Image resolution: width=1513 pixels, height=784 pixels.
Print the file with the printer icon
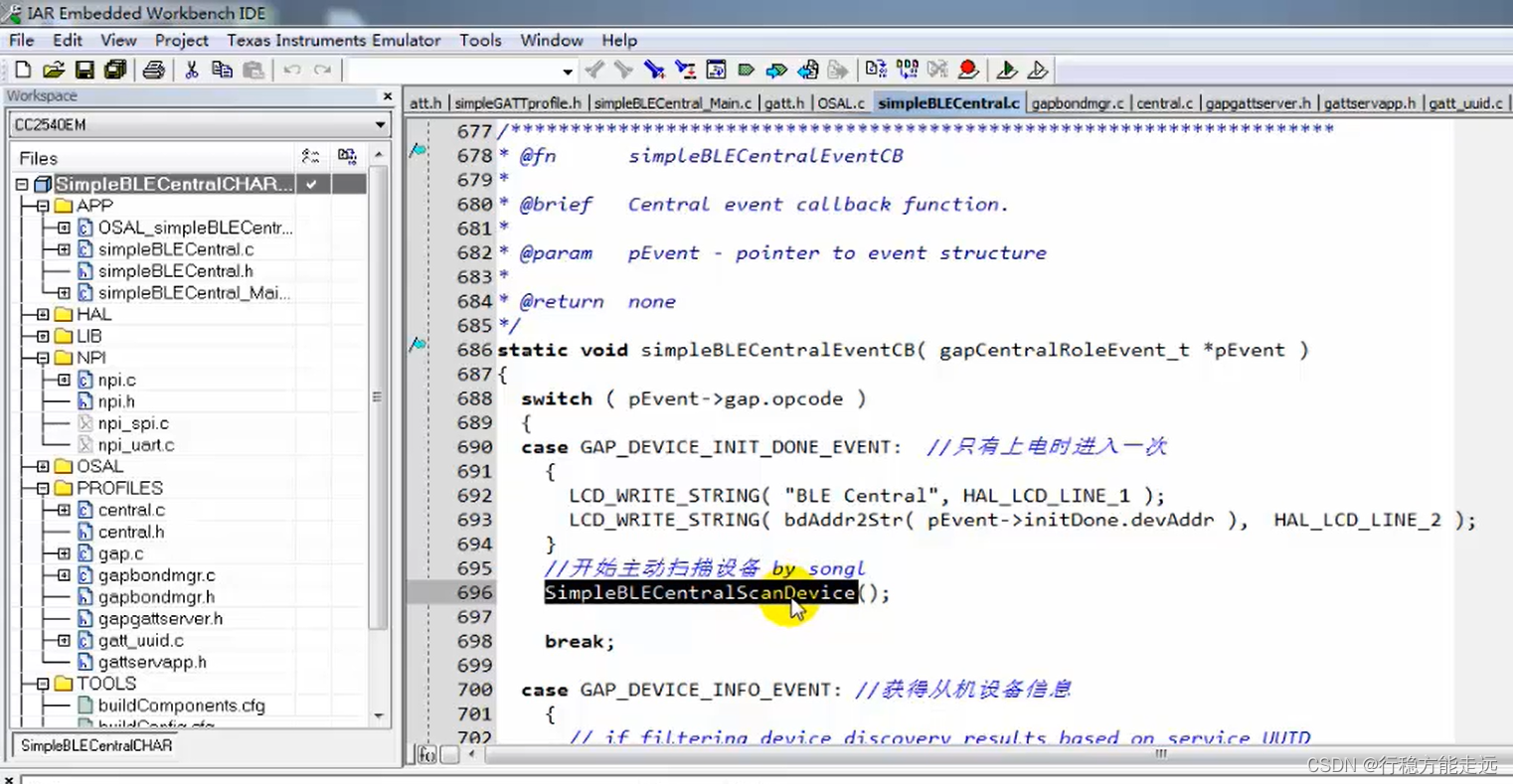coord(153,70)
